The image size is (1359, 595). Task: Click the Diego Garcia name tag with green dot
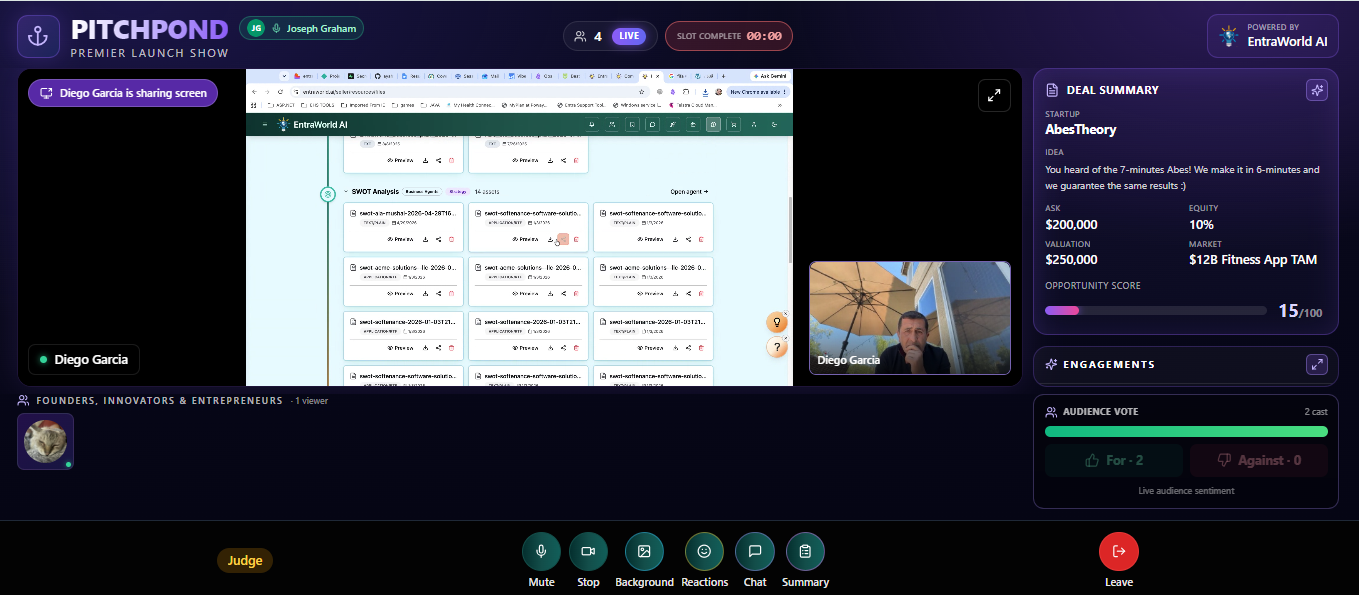pyautogui.click(x=84, y=359)
